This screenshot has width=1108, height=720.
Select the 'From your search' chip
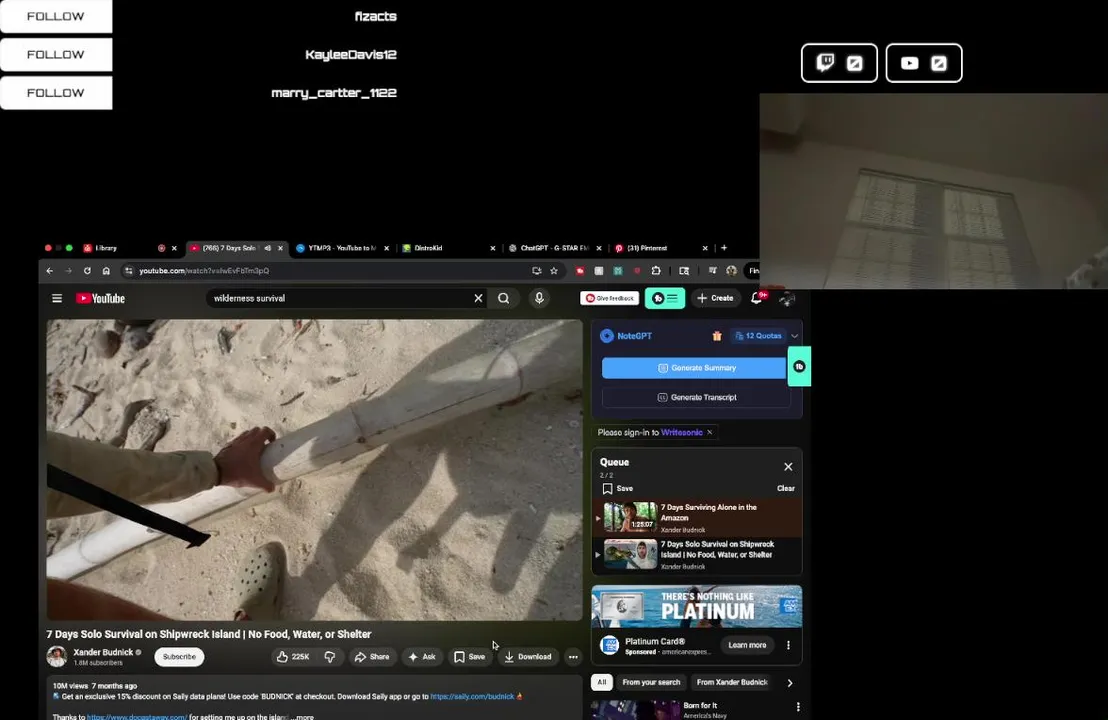click(x=651, y=683)
